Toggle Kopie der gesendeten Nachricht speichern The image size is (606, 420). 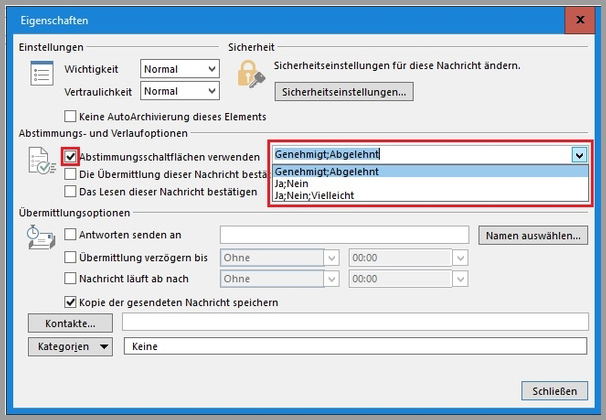tap(70, 301)
